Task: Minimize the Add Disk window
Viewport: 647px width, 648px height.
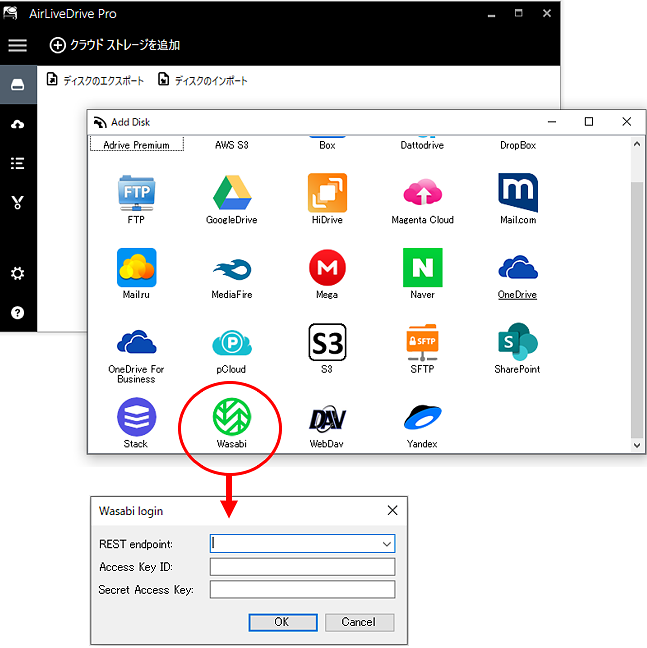Action: (x=552, y=122)
